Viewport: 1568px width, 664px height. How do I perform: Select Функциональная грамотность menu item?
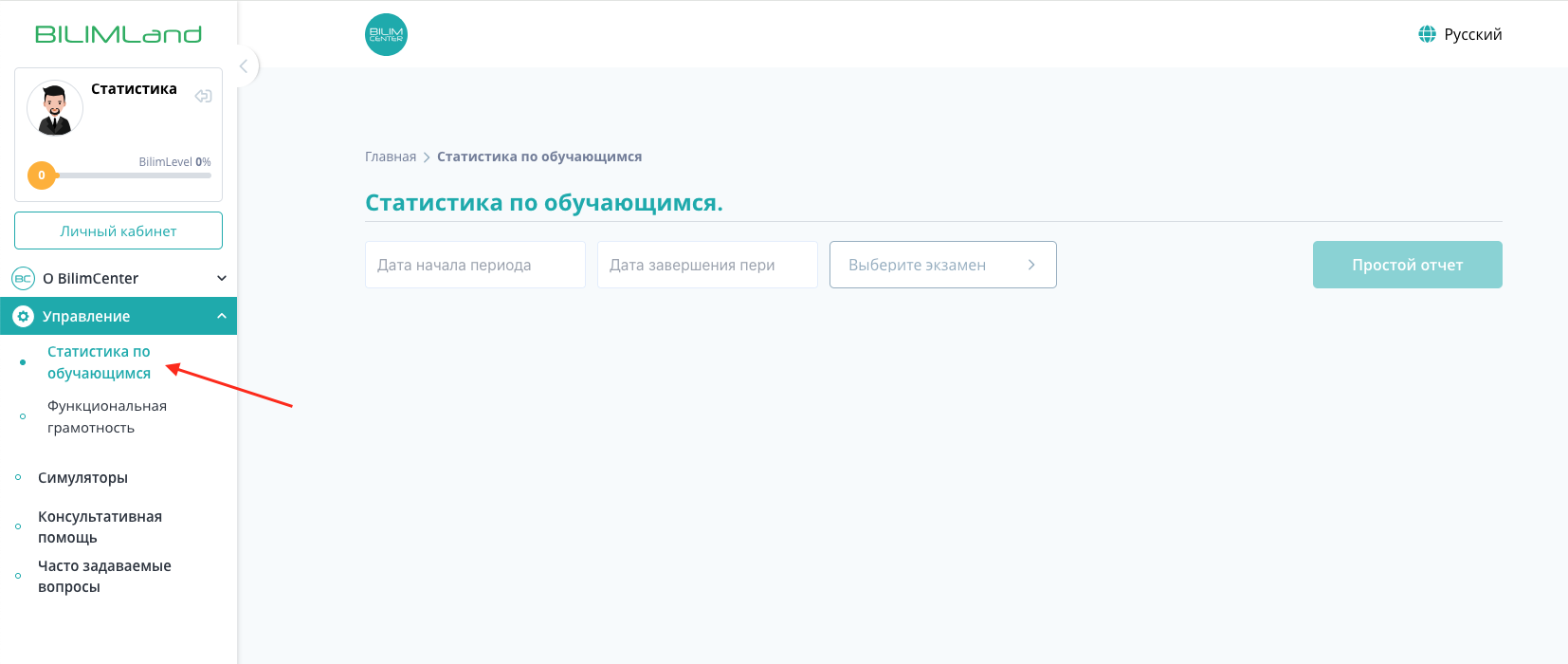[x=107, y=416]
